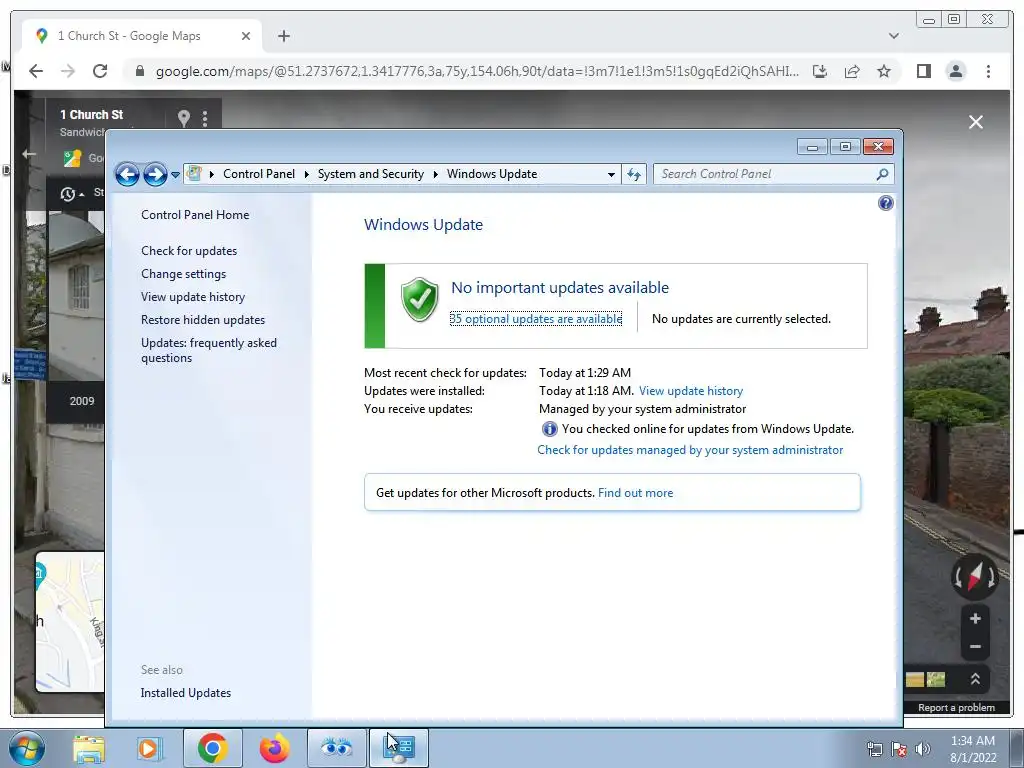Open Action Center flag icon in tray
This screenshot has height=768, width=1024.
[x=899, y=749]
